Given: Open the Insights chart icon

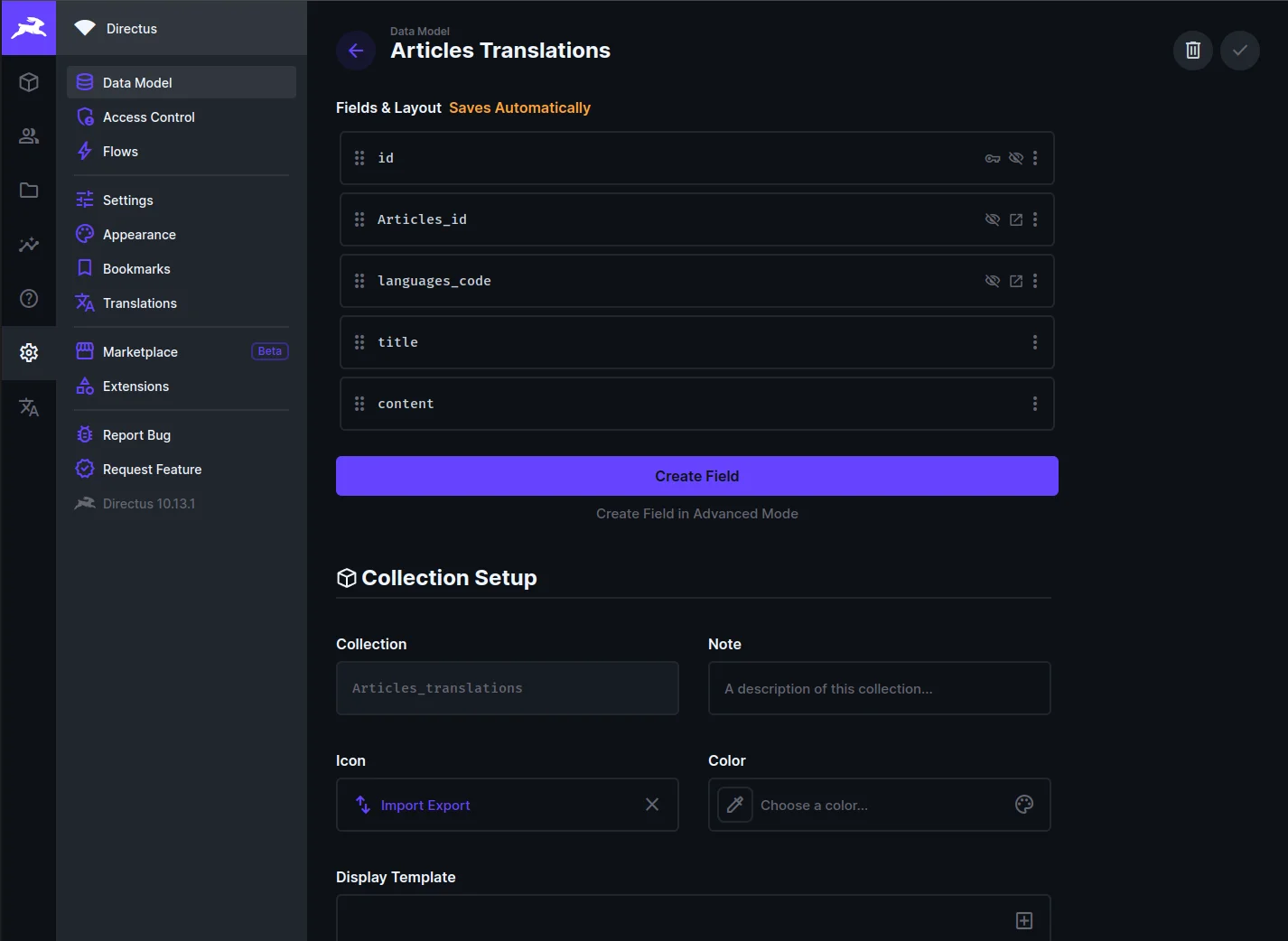Looking at the screenshot, I should pyautogui.click(x=29, y=245).
